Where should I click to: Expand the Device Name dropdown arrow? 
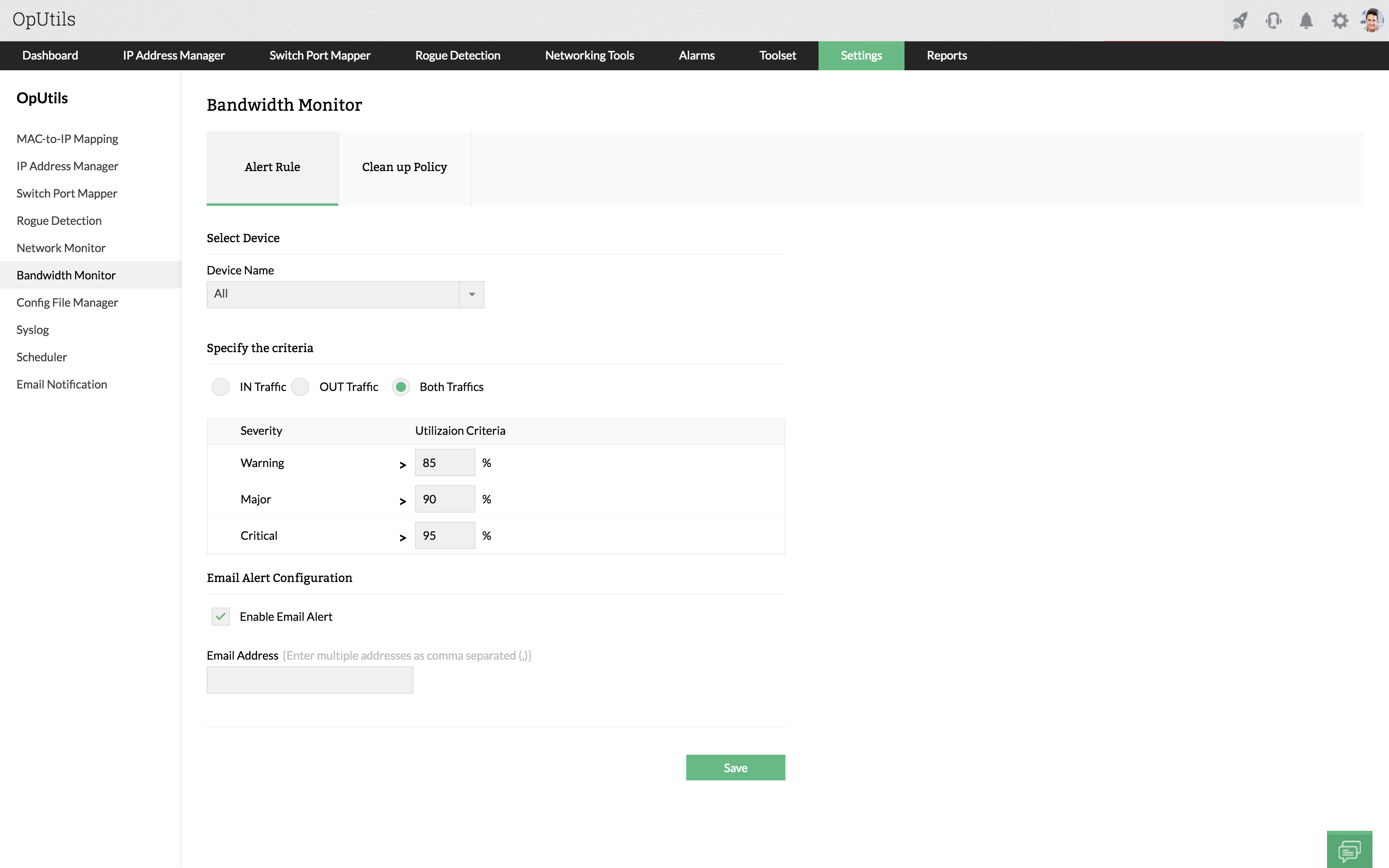click(472, 294)
